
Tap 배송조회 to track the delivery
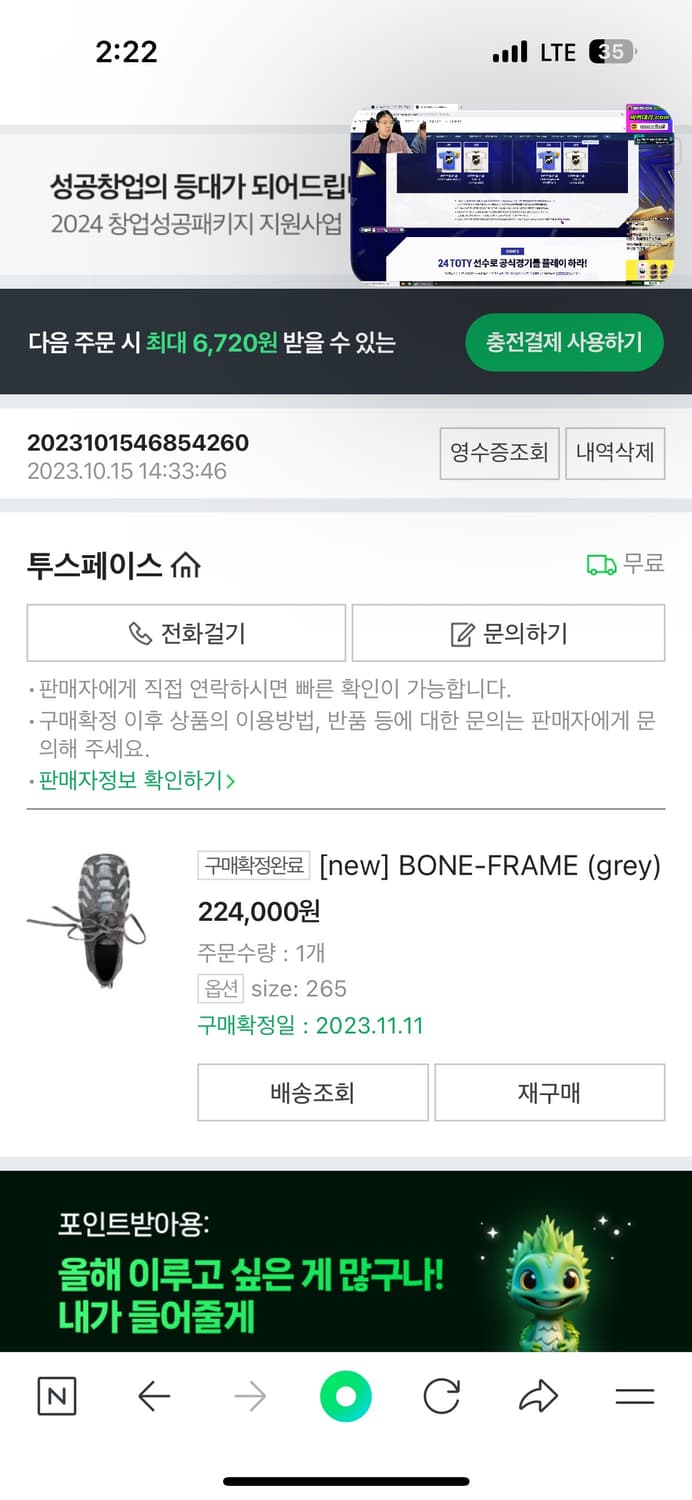312,1092
